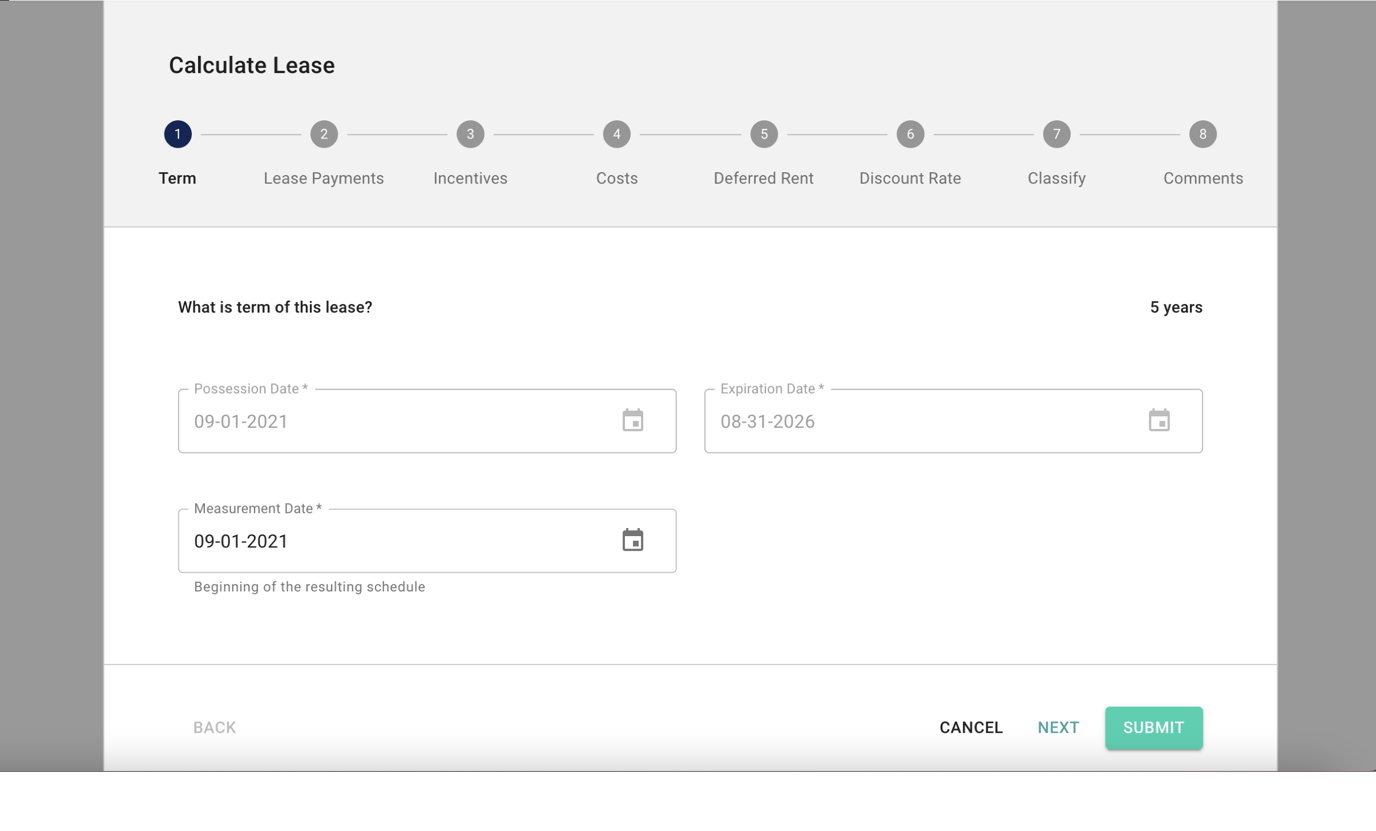Click the highlighted step 1 circle
The image size is (1376, 831).
(x=177, y=133)
